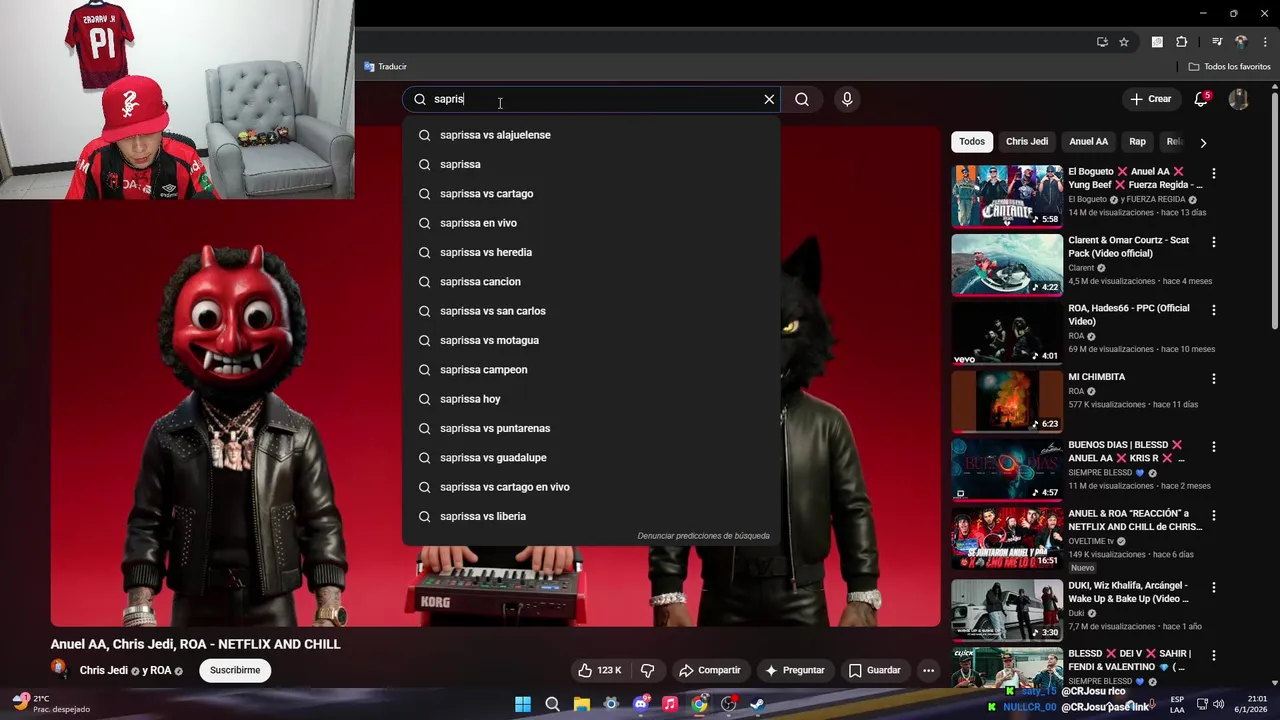This screenshot has width=1280, height=720.
Task: Open Todos los favoritos folder
Action: (x=1229, y=67)
